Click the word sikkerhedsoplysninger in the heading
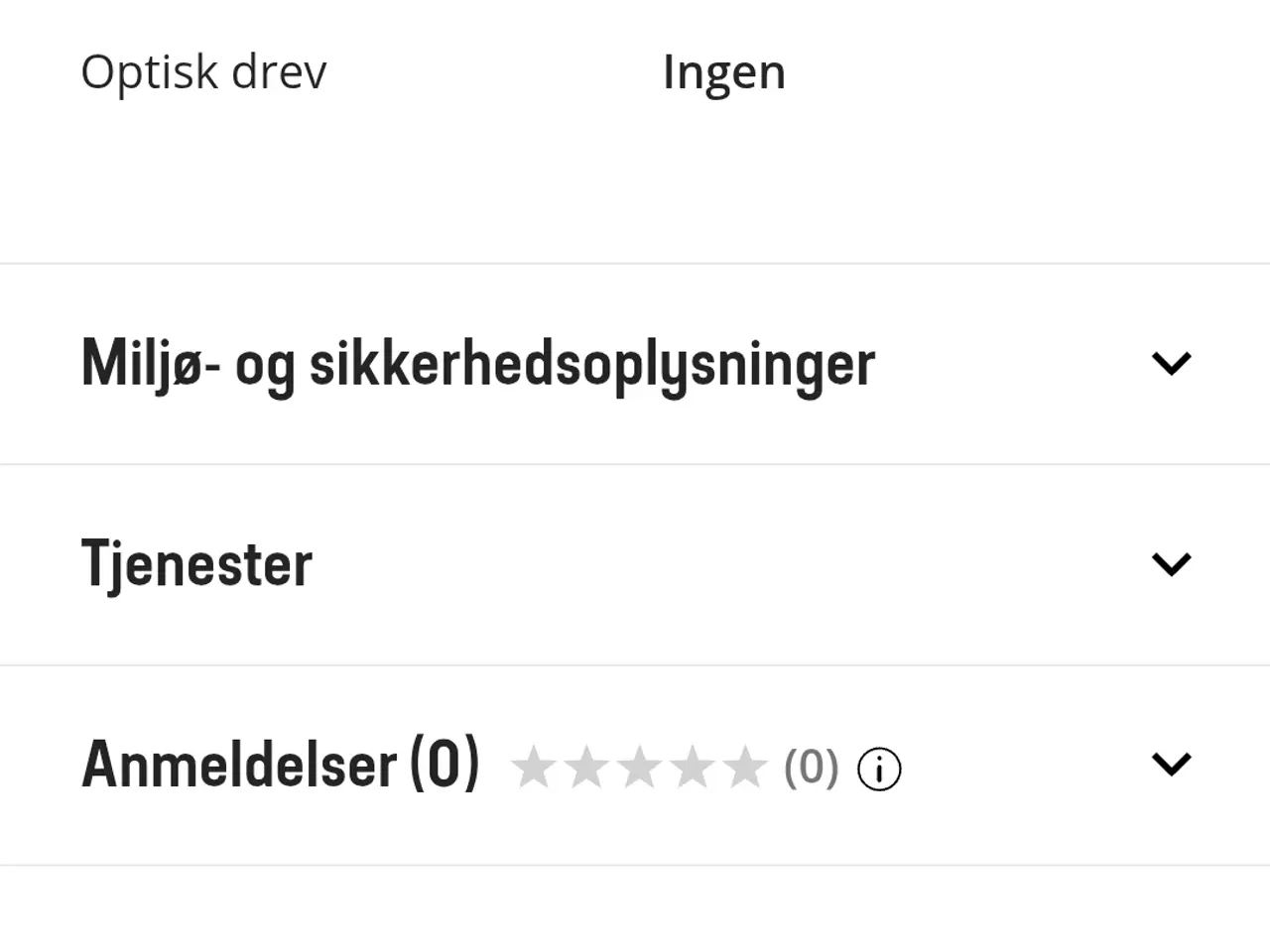 tap(592, 365)
